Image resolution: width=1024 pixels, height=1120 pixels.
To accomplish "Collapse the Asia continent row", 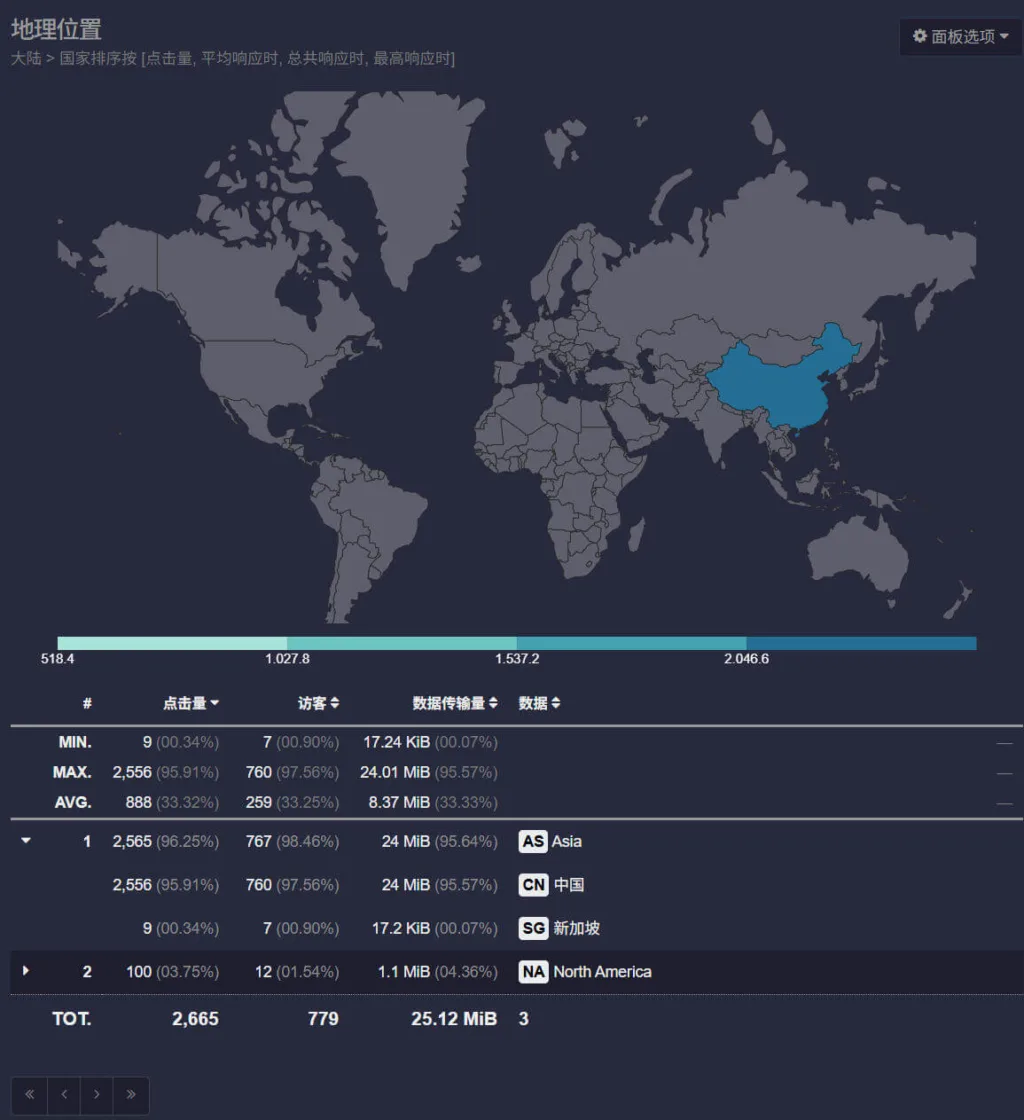I will point(27,841).
